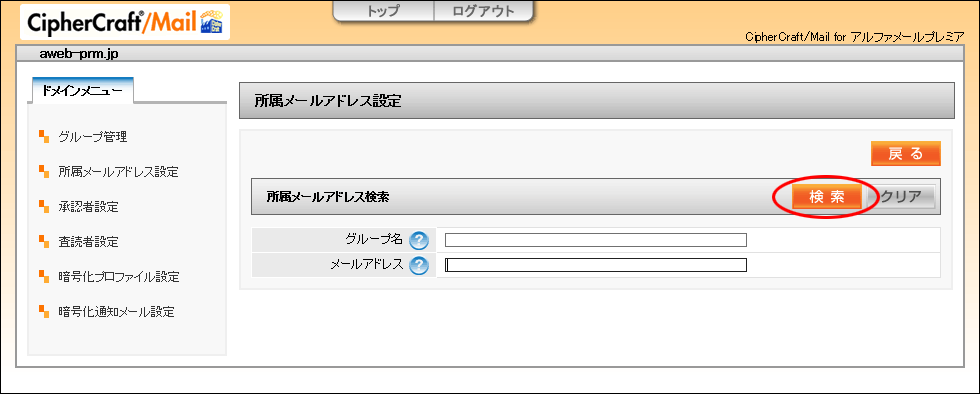The height and width of the screenshot is (394, 980).
Task: Click the 所属メールアドレス検索 heading
Action: [x=328, y=197]
